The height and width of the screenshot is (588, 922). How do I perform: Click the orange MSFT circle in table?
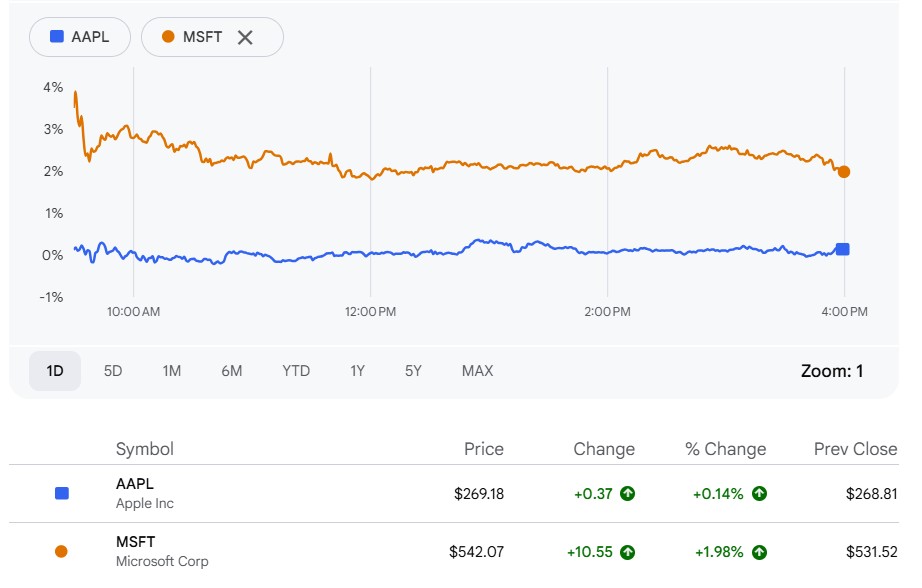[x=62, y=551]
